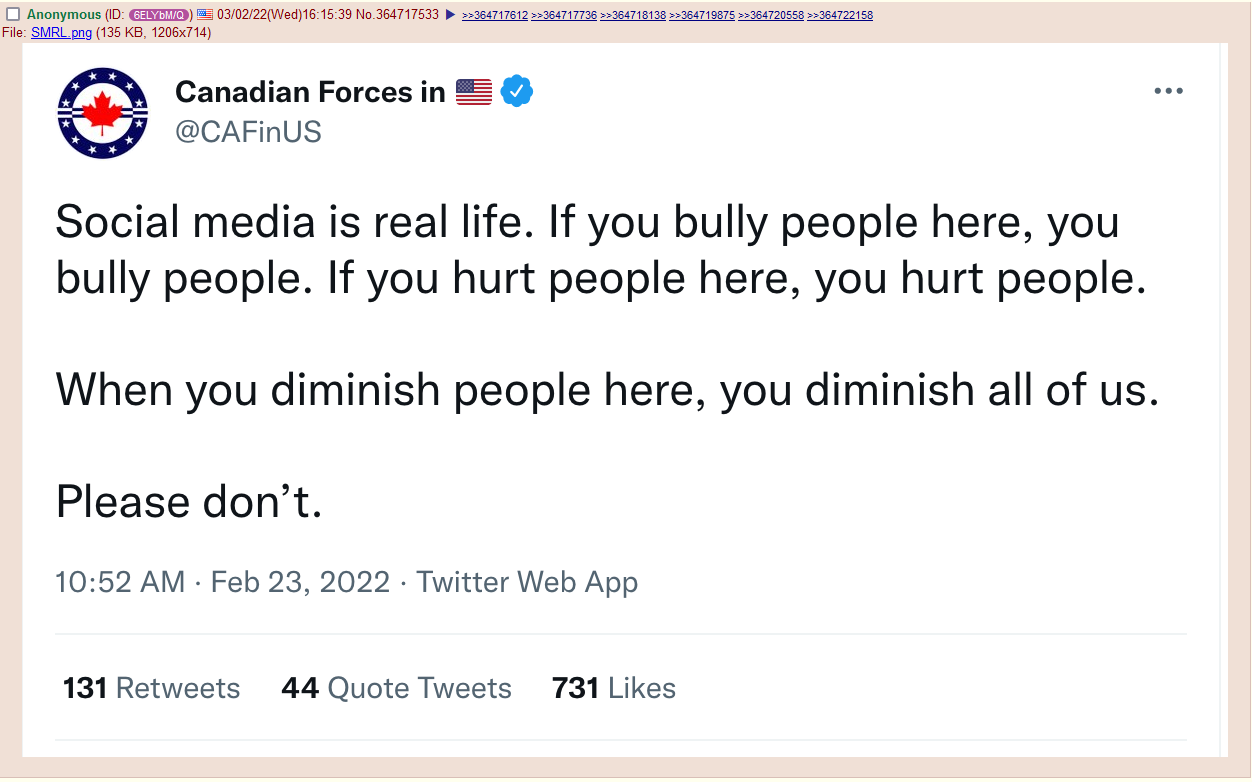The height and width of the screenshot is (782, 1252).
Task: Click the blue verified badge
Action: pos(517,92)
